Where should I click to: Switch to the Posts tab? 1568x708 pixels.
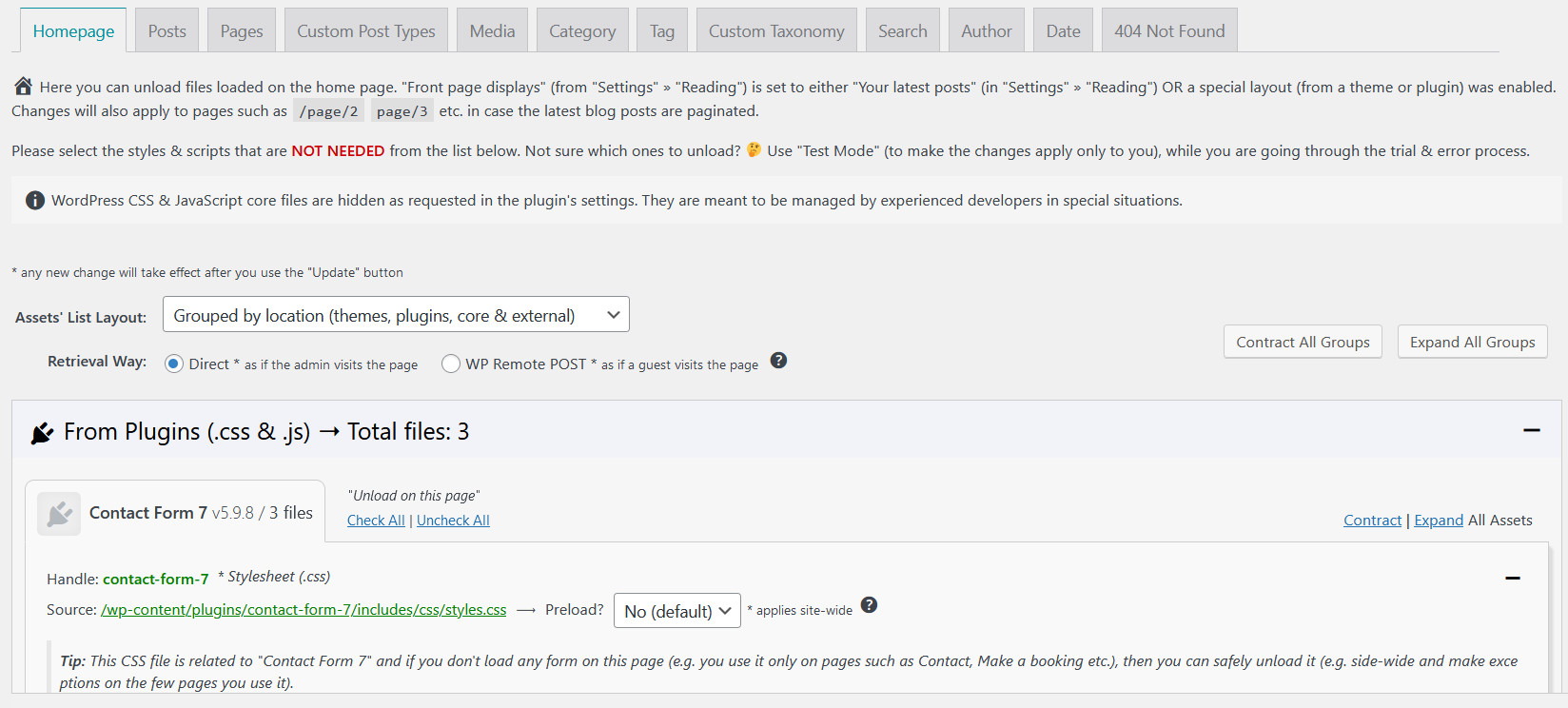click(x=167, y=30)
